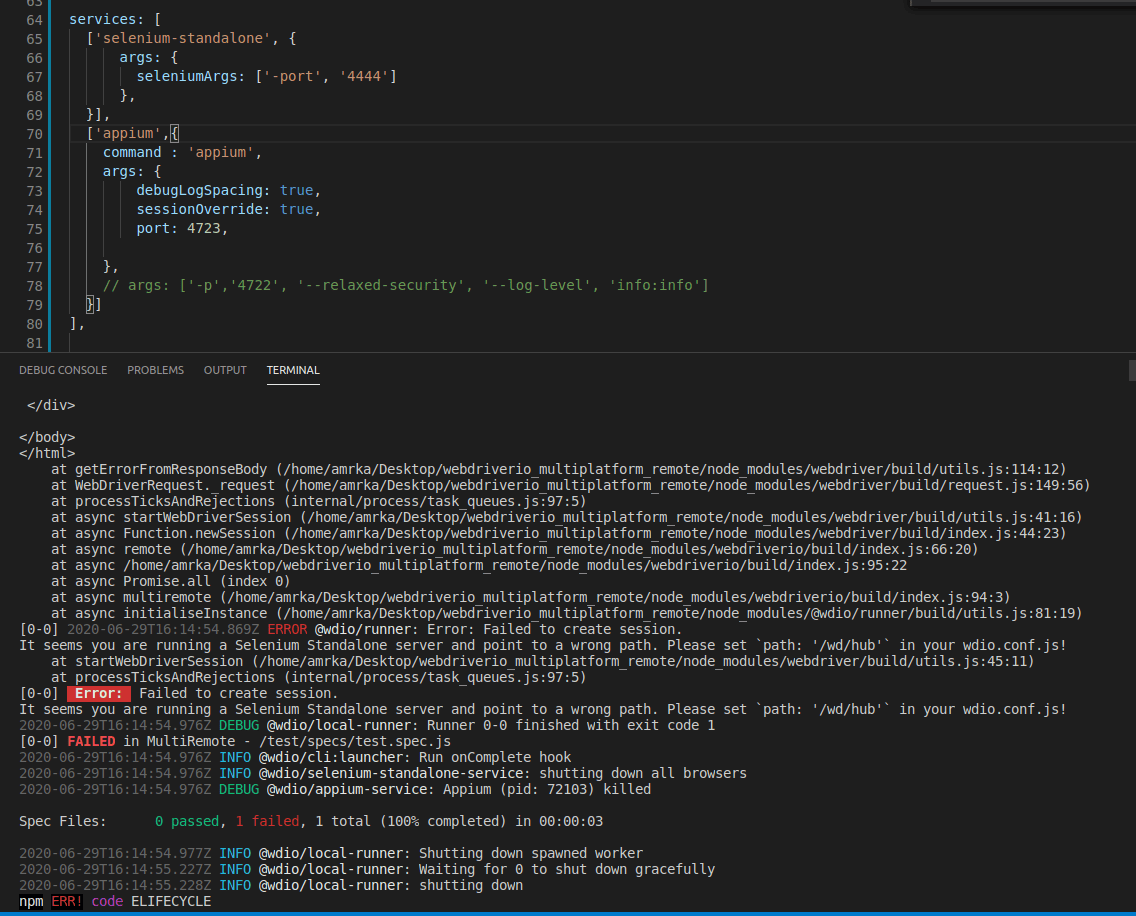Click the </div> line in terminal output
Viewport: 1136px width, 916px height.
pos(51,406)
